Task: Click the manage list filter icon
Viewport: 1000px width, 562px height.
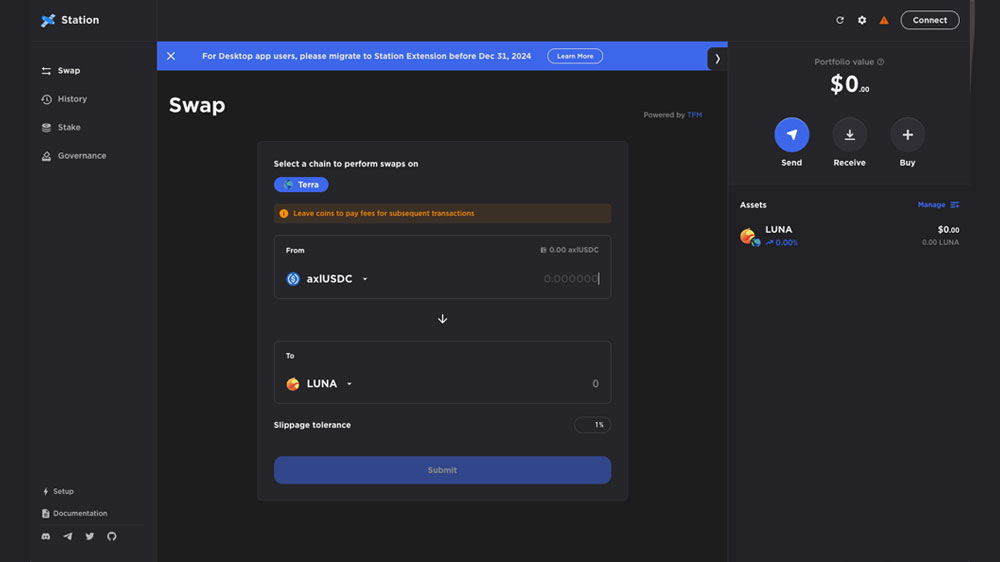Action: click(955, 205)
